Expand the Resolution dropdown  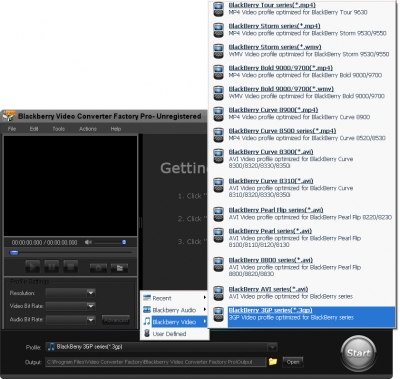[90, 293]
